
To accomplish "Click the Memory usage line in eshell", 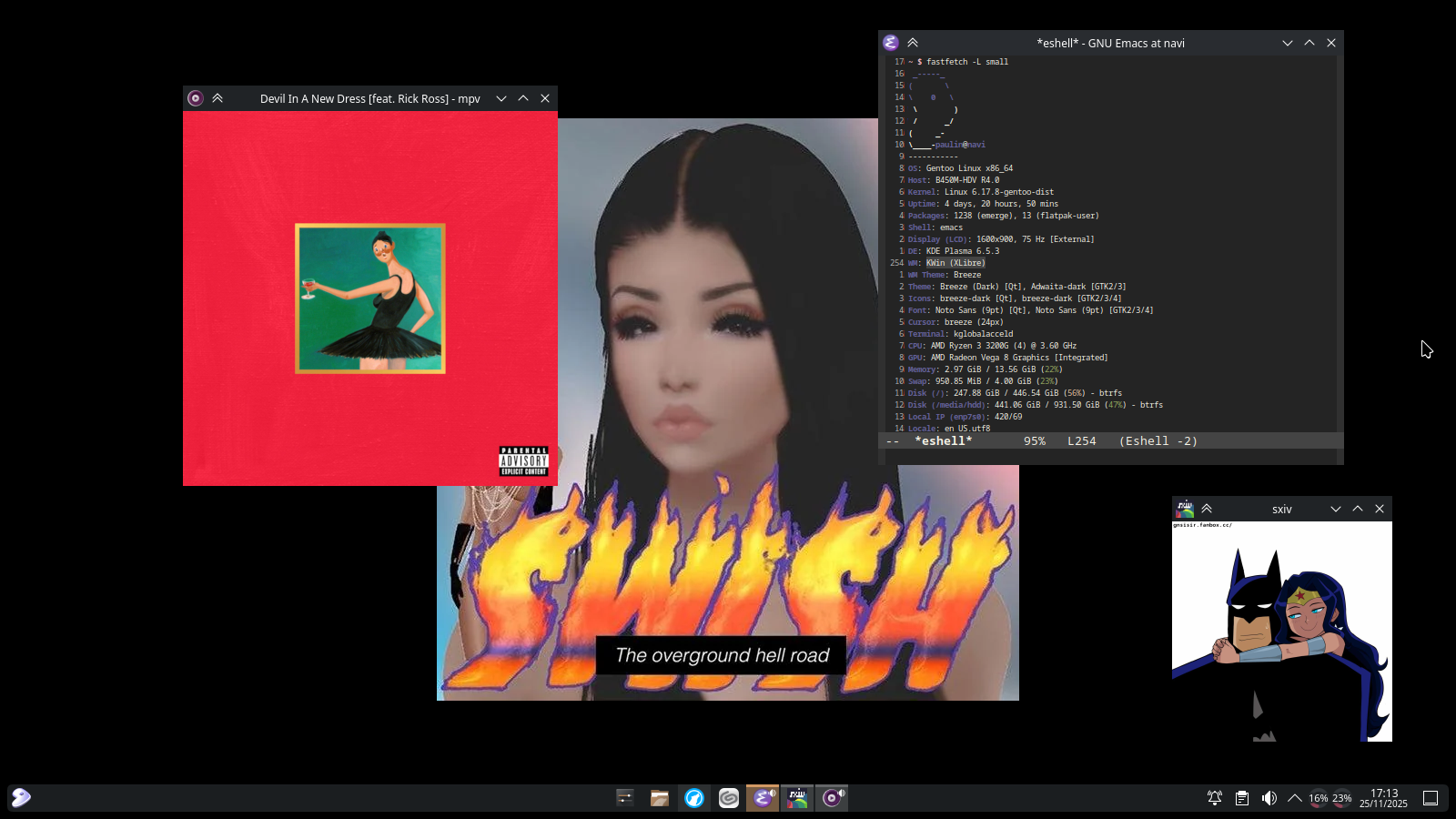I will tap(985, 369).
